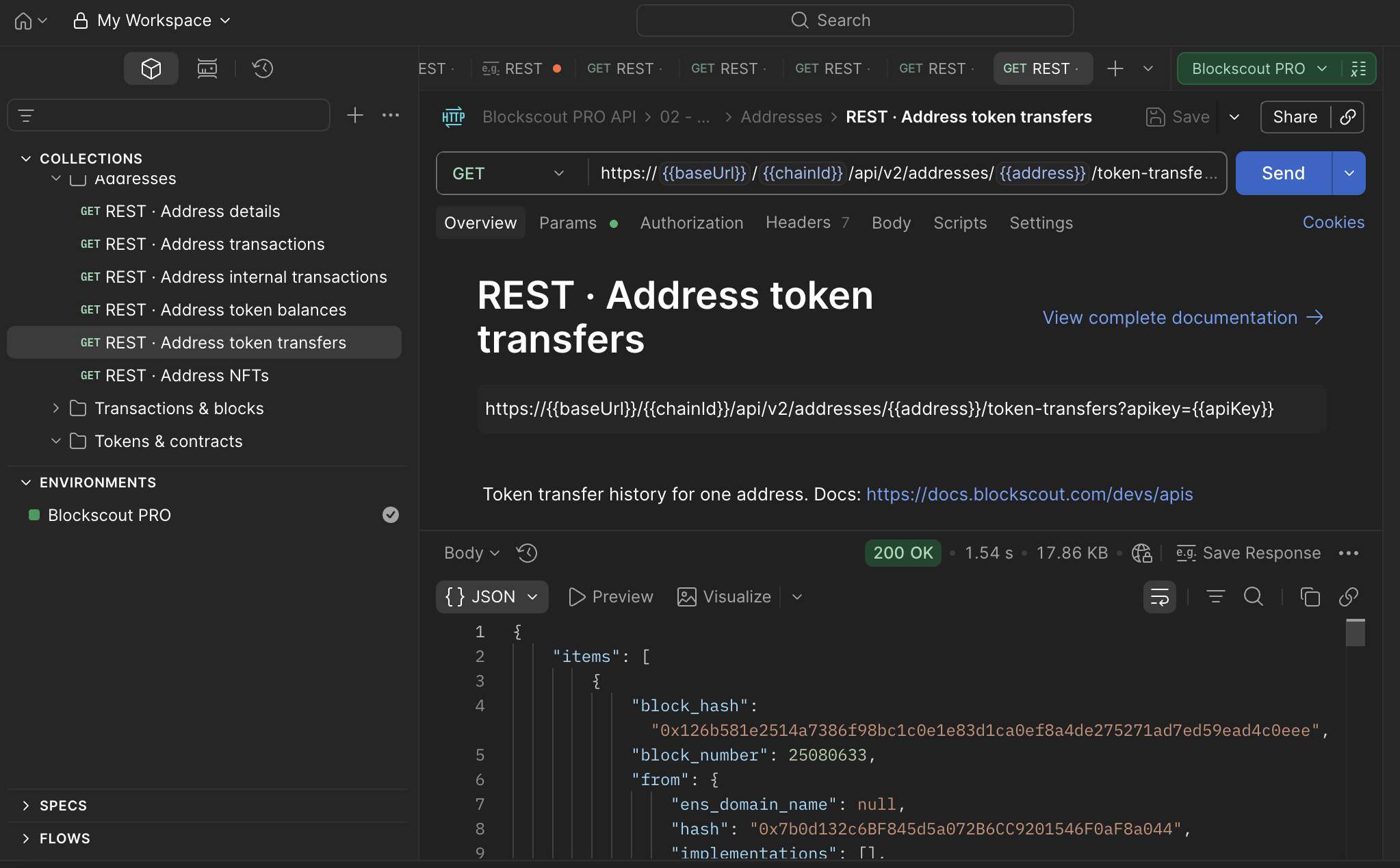Click the HTTP request type icon
Viewport: 1400px width, 868px height.
tap(453, 117)
